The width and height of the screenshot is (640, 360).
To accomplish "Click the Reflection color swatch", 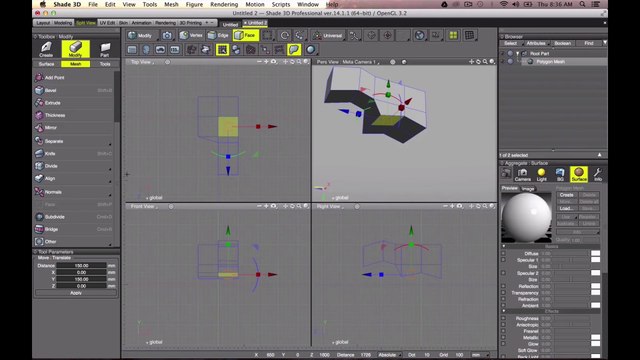I will pos(596,286).
